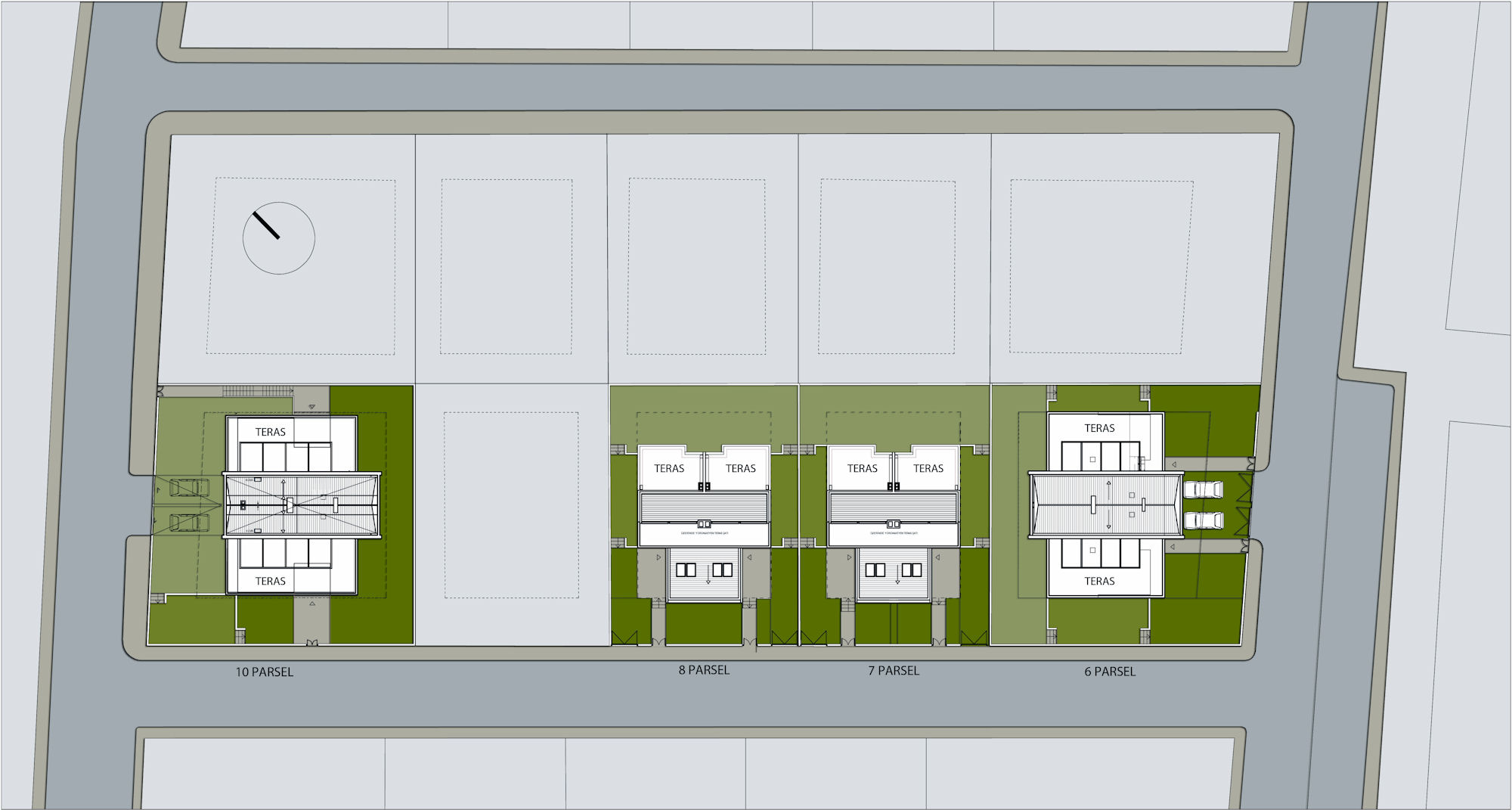This screenshot has width=1512, height=810.
Task: Select the "6 PARSEL" label
Action: 1109,672
